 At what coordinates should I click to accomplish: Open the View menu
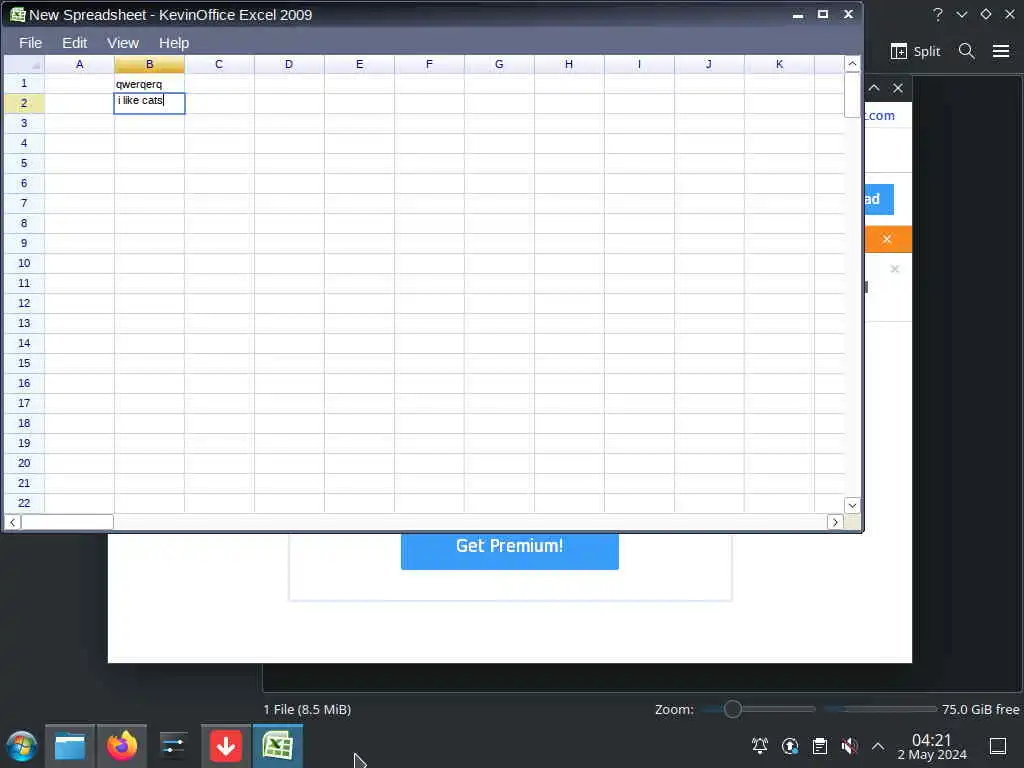(x=123, y=43)
